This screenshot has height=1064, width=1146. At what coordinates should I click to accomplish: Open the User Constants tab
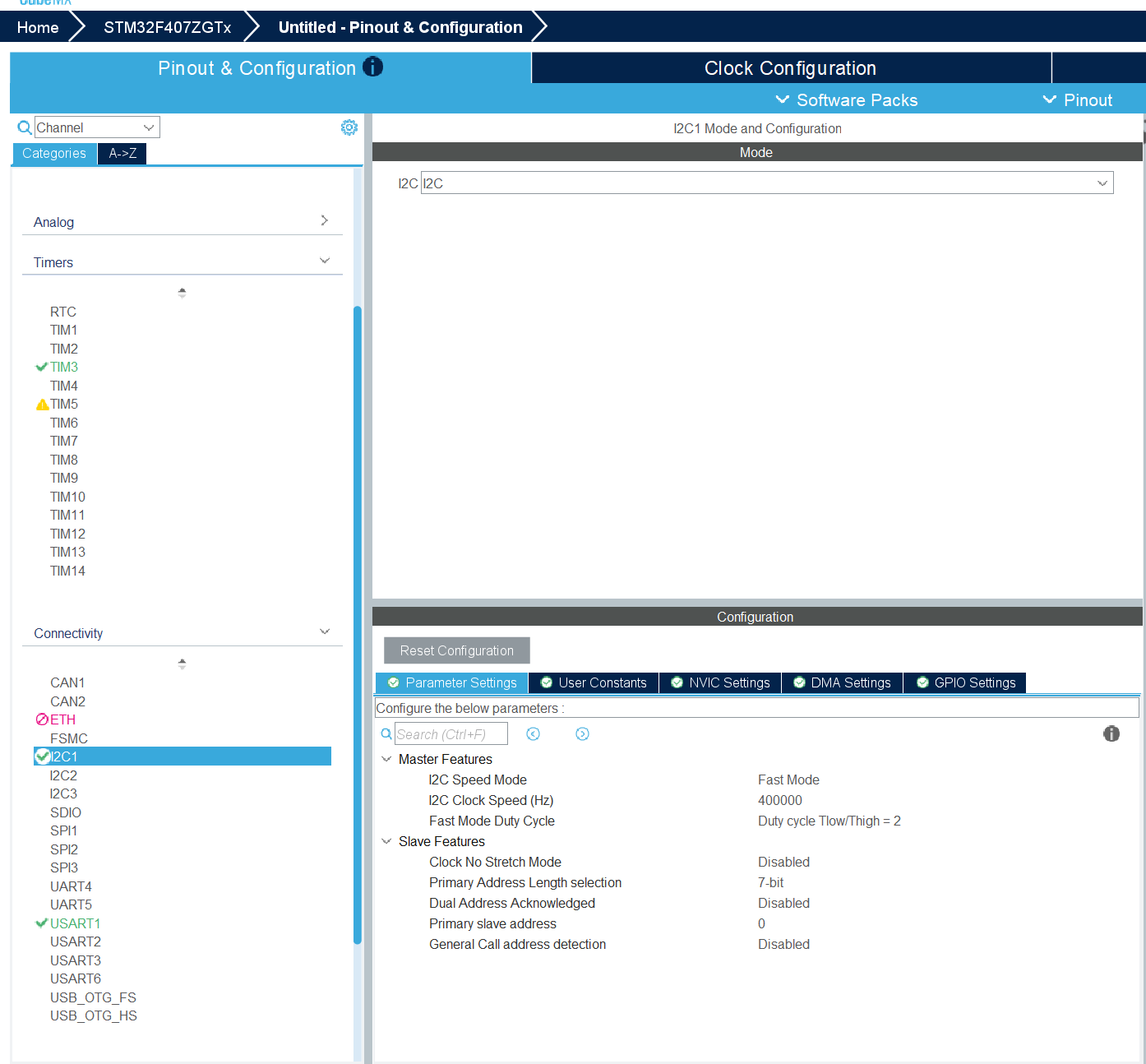point(594,683)
